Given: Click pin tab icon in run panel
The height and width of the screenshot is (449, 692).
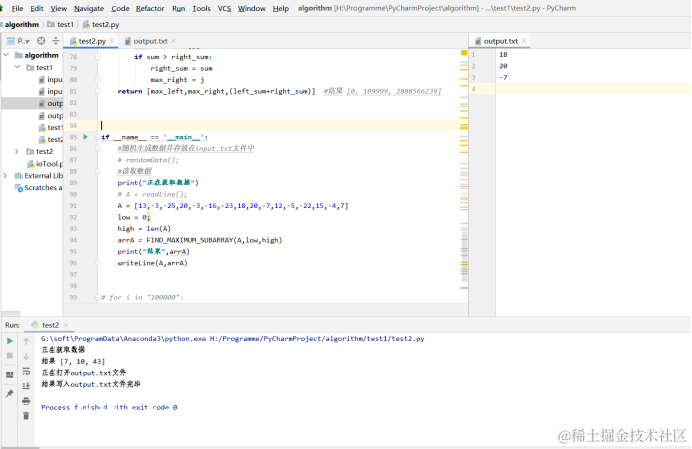Looking at the screenshot, I should click(x=9, y=393).
